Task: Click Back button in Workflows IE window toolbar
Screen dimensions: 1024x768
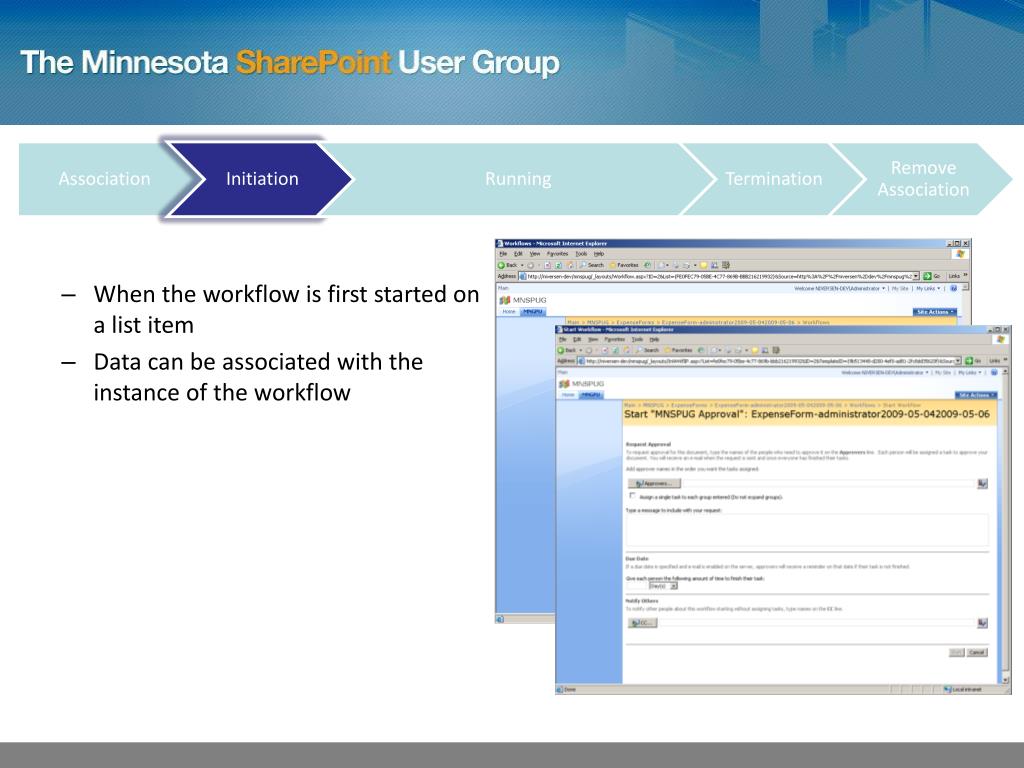Action: [x=508, y=265]
